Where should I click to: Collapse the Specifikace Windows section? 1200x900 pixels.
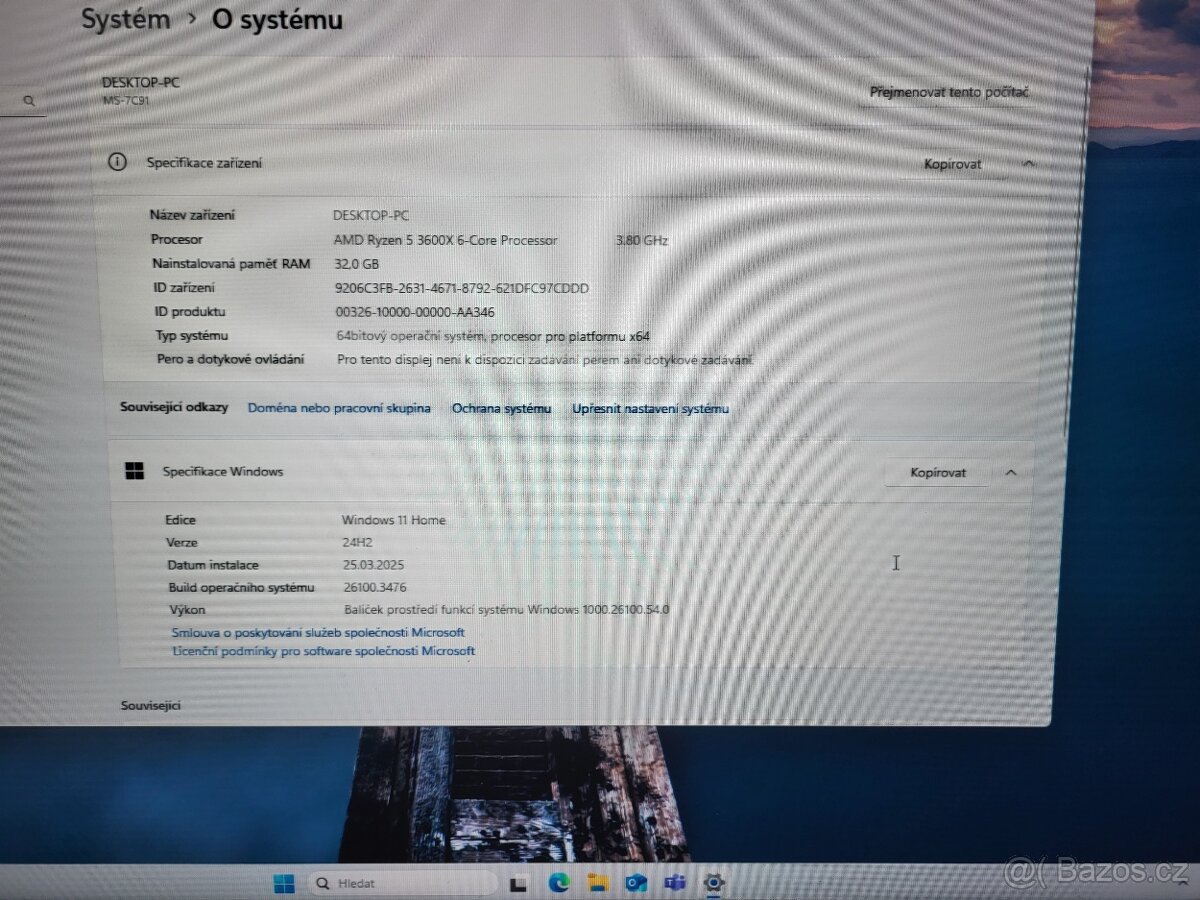pos(1011,472)
